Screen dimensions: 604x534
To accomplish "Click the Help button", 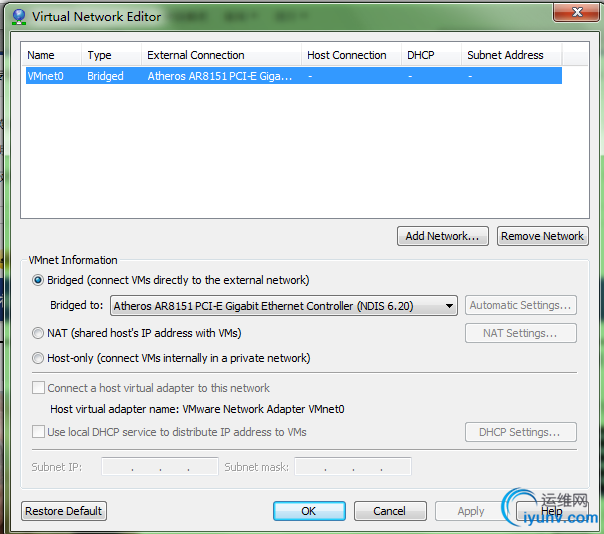I will click(552, 511).
